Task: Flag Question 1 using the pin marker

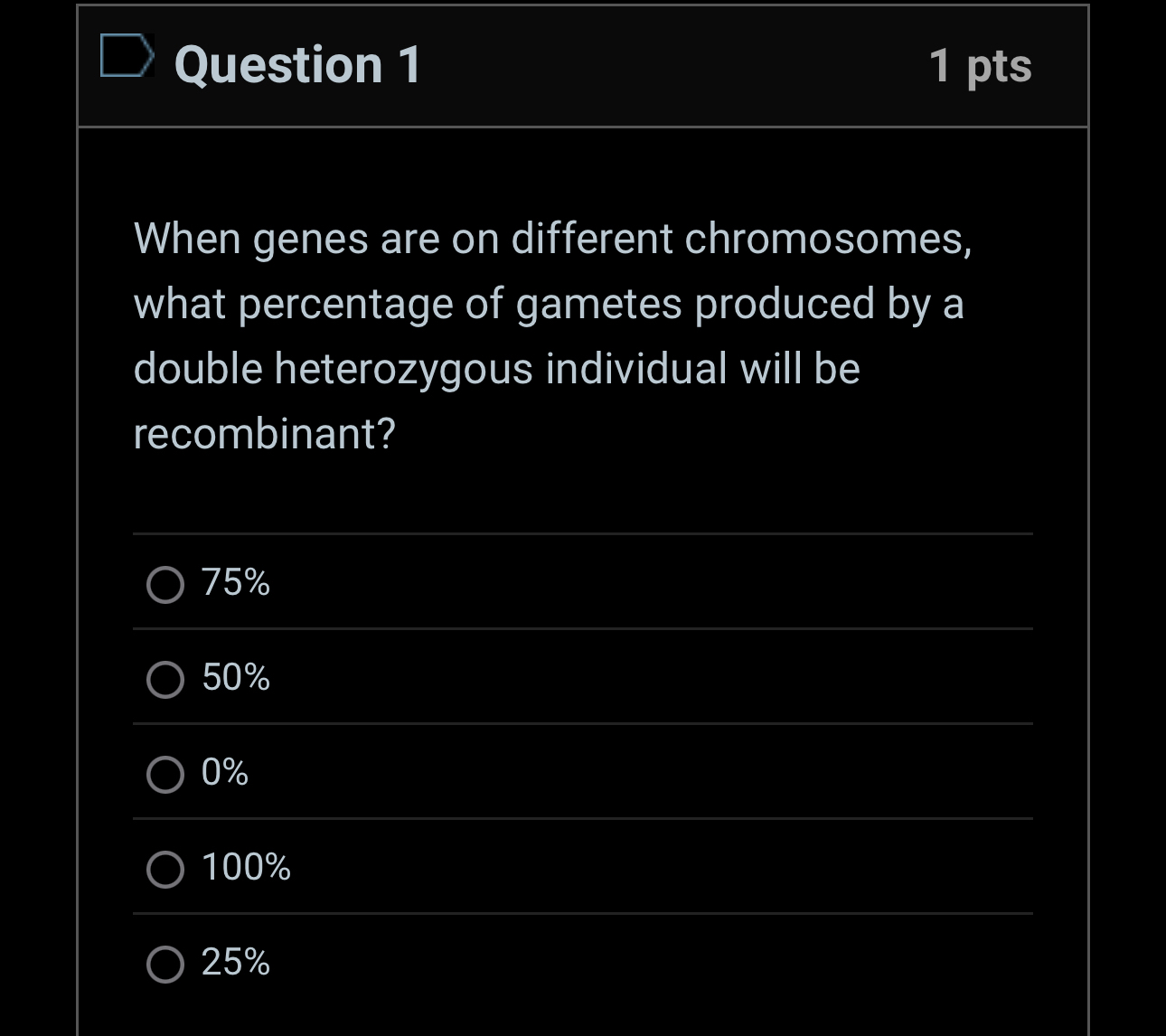Action: click(127, 61)
